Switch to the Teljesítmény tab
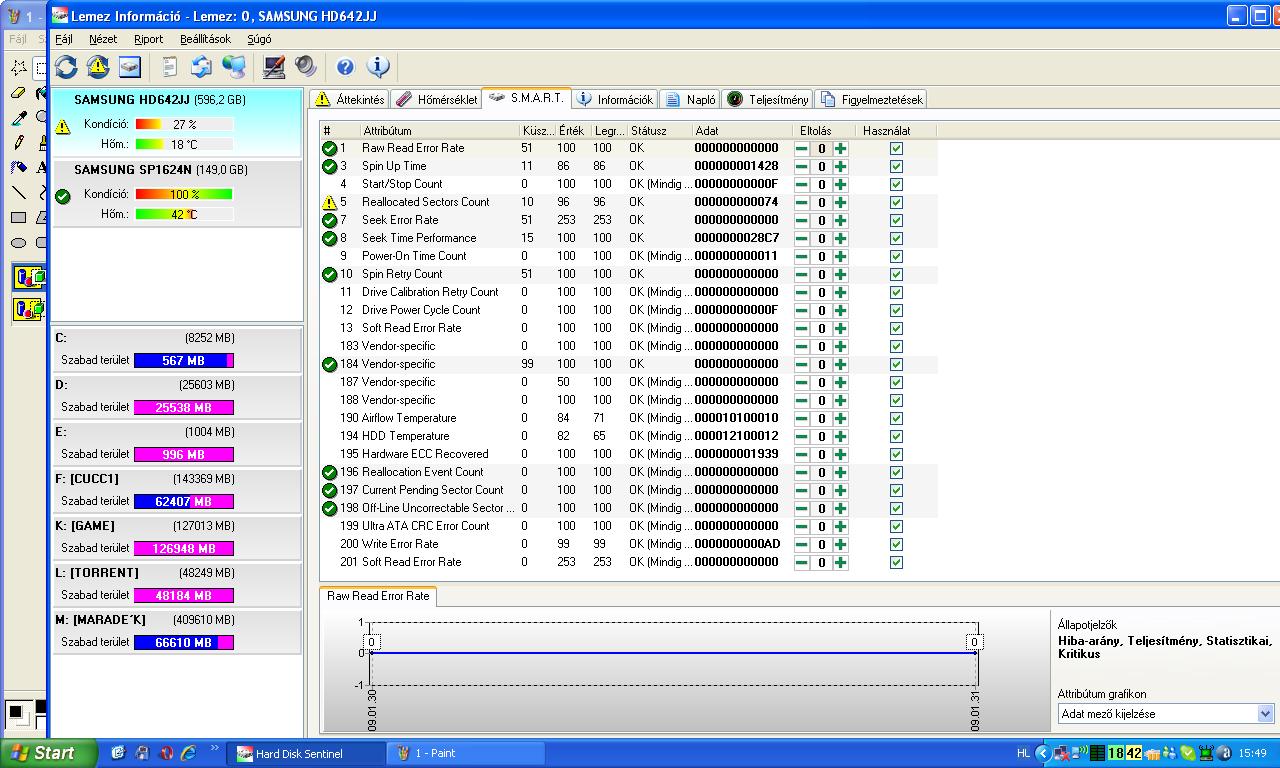Image resolution: width=1280 pixels, height=768 pixels. pos(767,99)
